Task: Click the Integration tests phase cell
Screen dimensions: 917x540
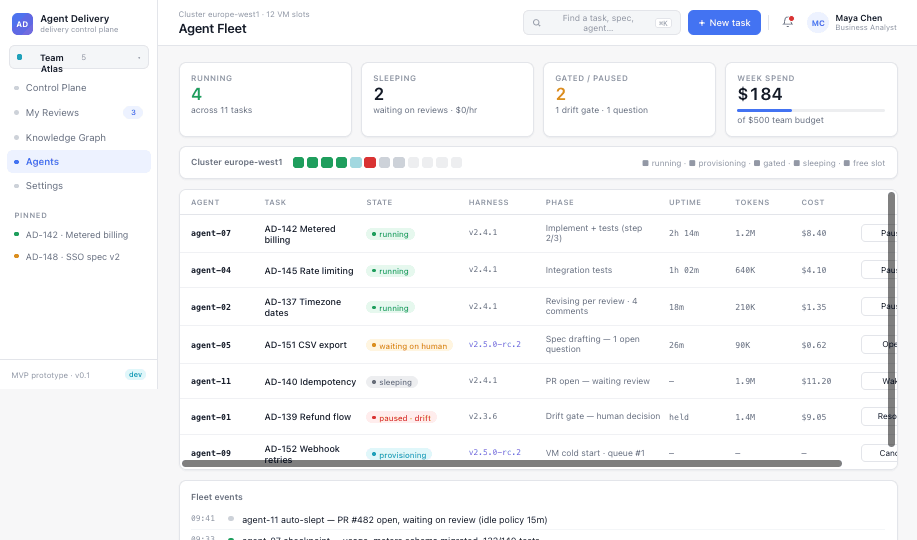Action: pyautogui.click(x=578, y=270)
